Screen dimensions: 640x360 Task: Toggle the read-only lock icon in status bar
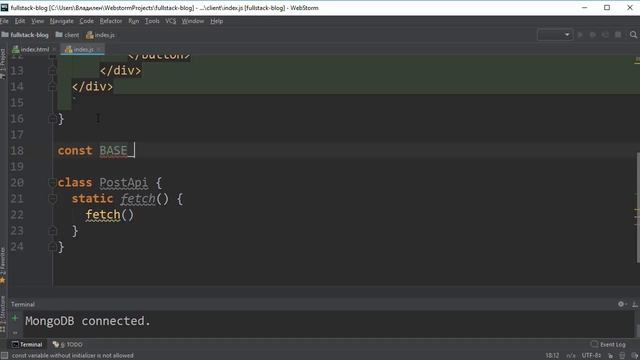[610, 356]
